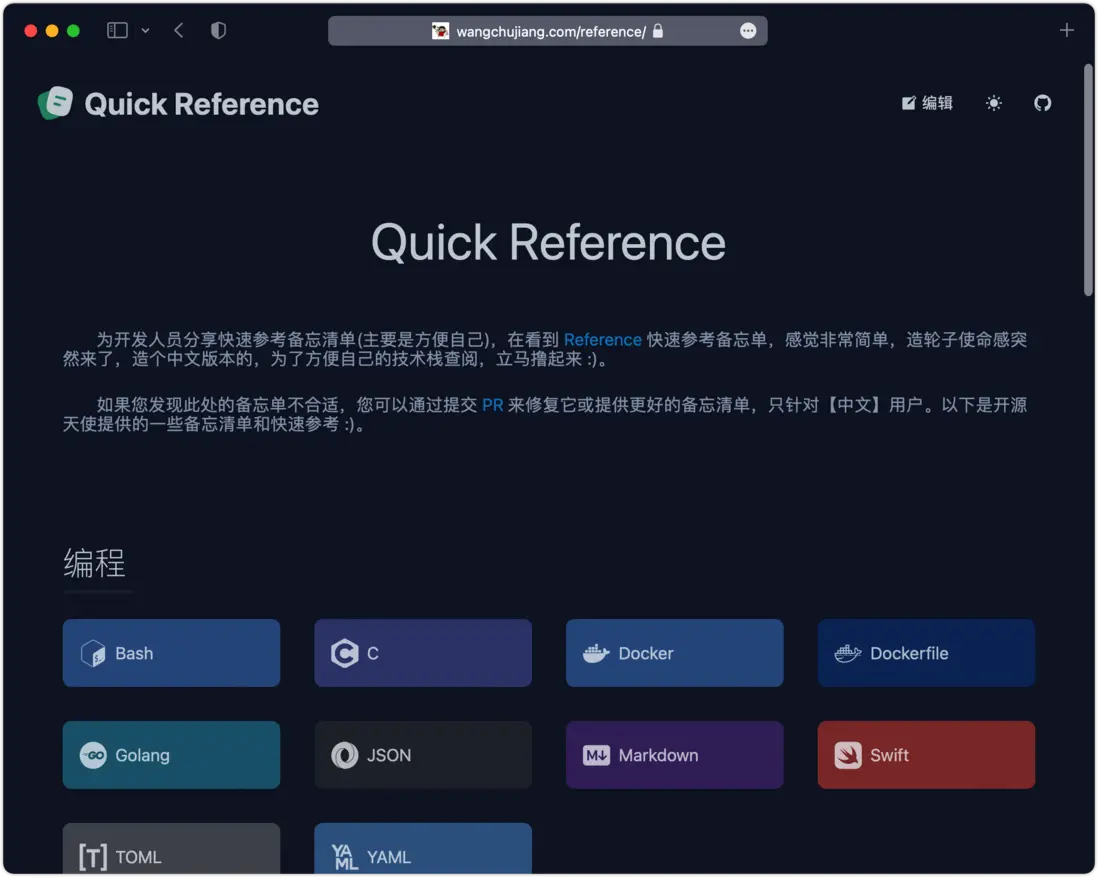Click the new tab plus button
Viewport: 1098px width, 877px height.
(1066, 30)
